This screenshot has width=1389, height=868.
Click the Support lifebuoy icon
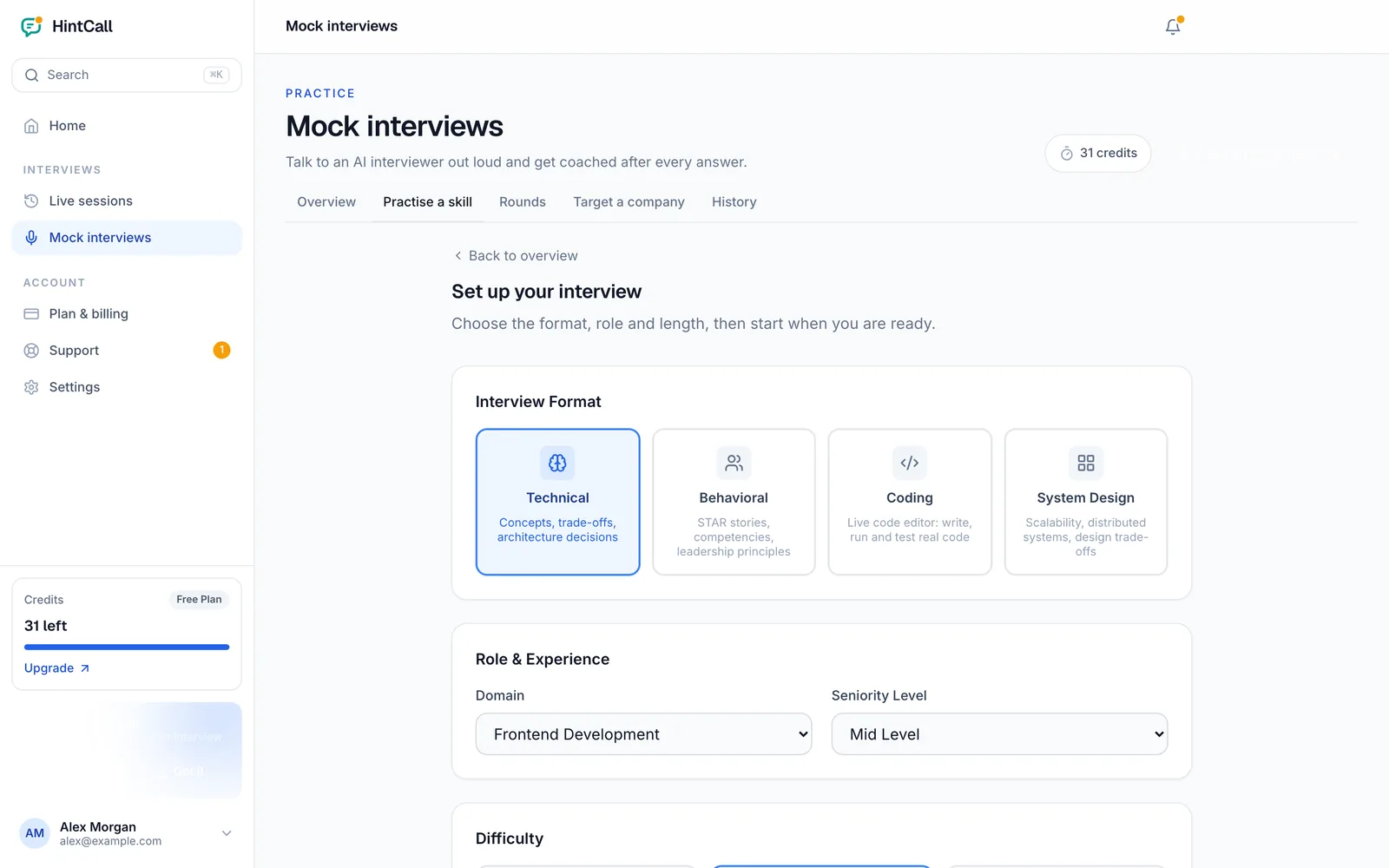tap(31, 351)
